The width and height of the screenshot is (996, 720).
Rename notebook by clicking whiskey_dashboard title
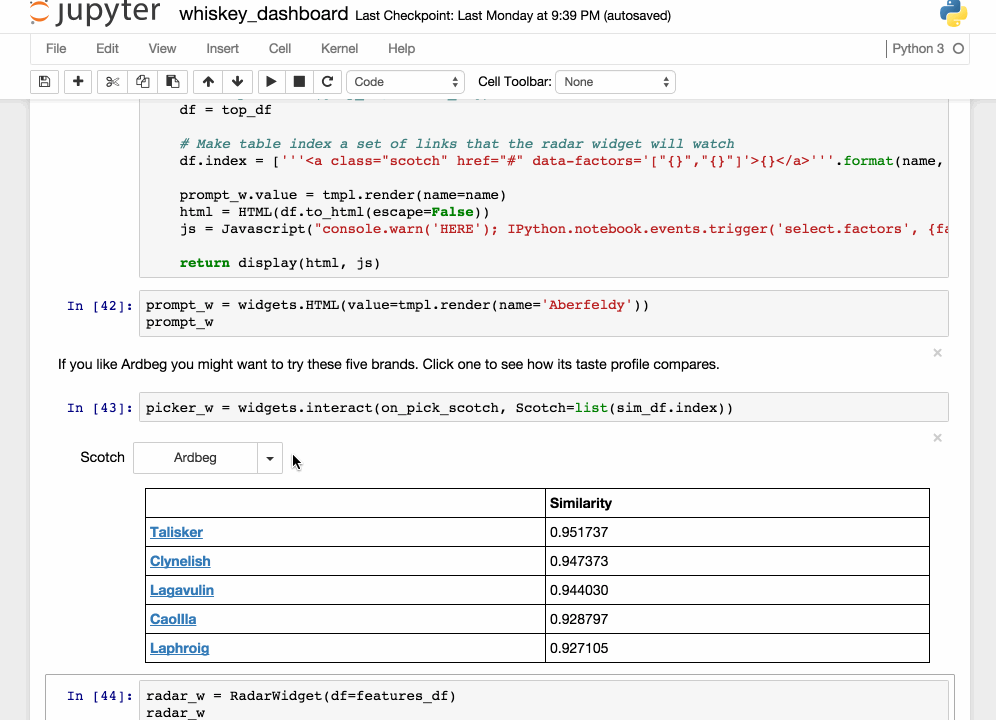point(264,15)
